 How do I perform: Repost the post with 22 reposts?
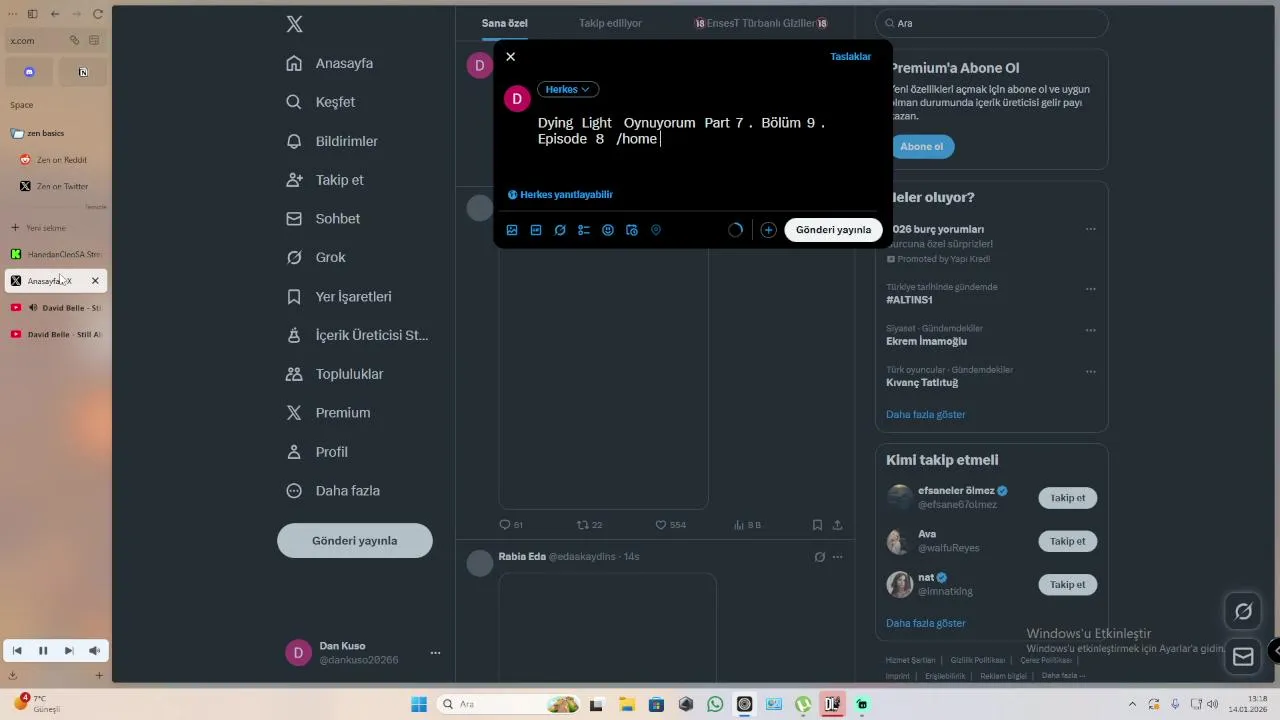point(589,525)
